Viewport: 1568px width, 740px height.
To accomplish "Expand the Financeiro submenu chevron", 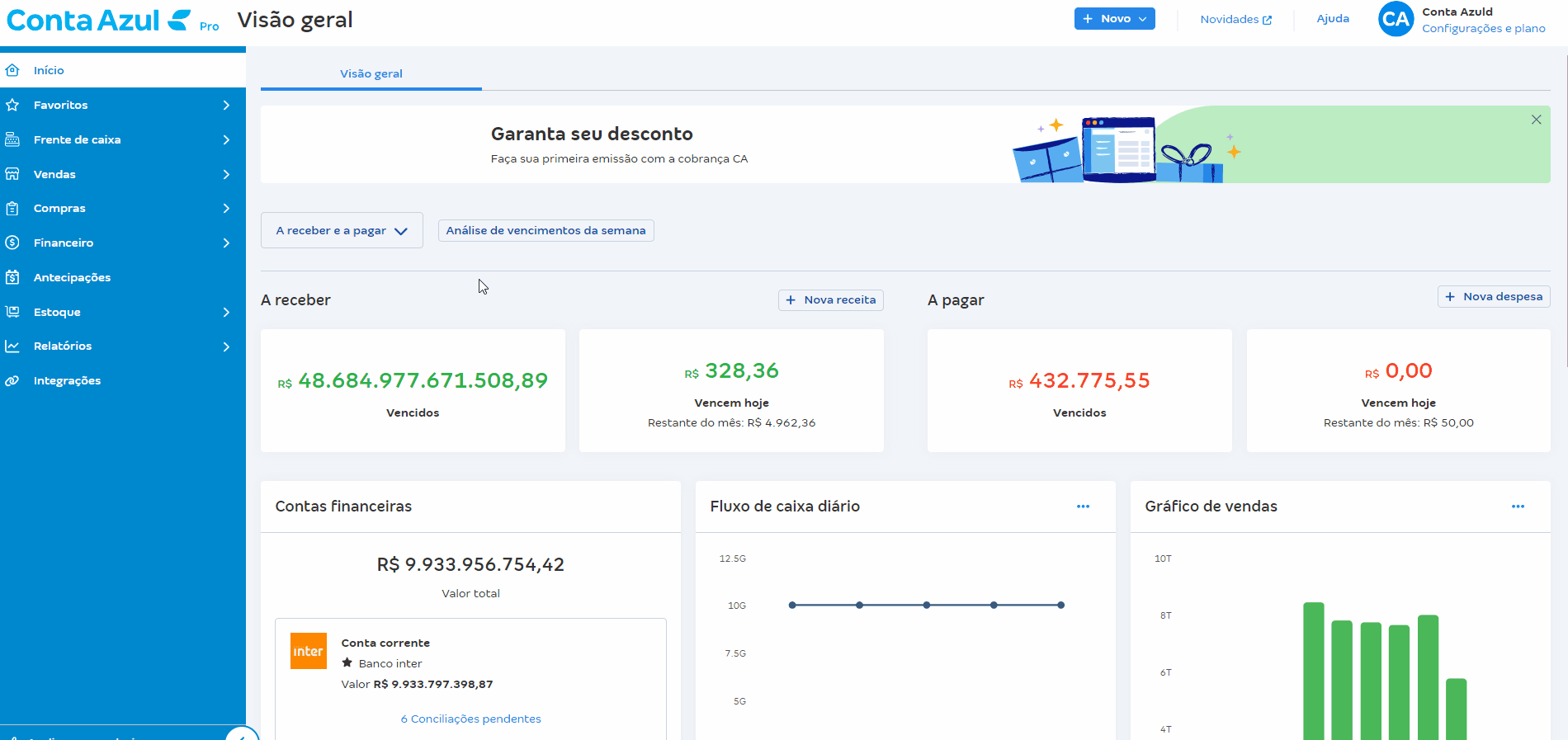I will coord(226,243).
